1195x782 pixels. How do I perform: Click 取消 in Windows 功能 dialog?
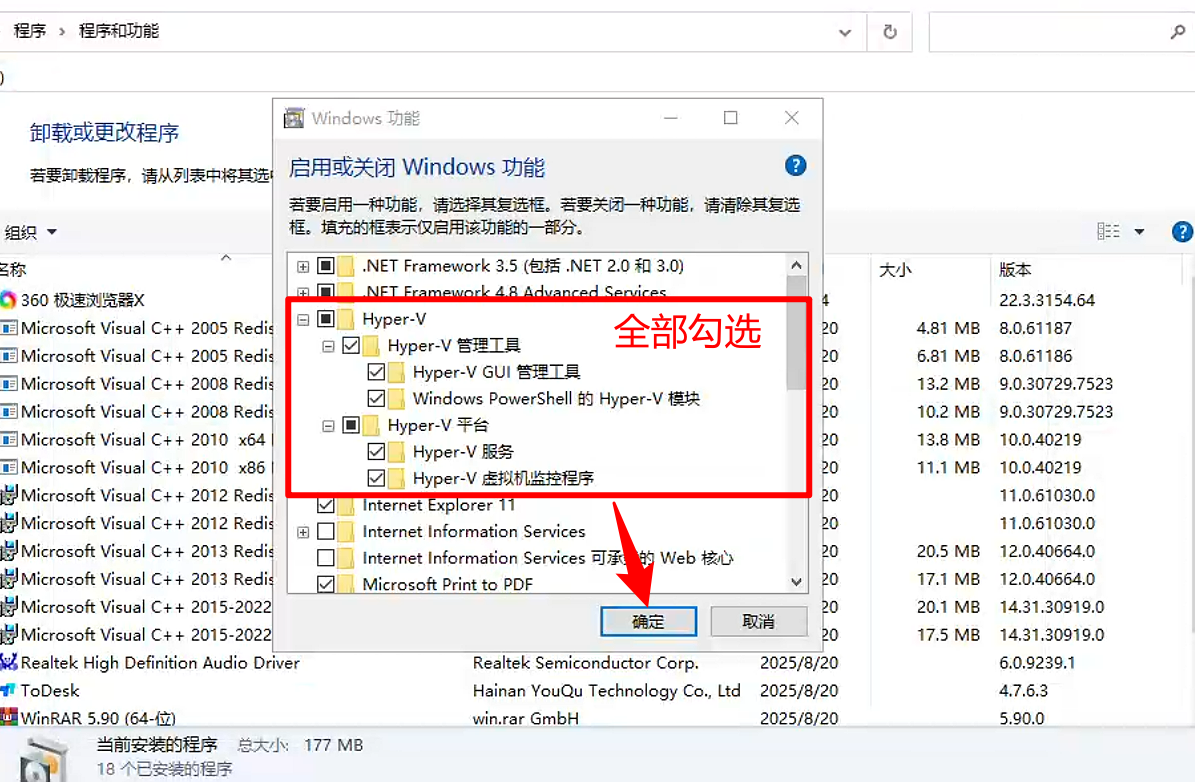pyautogui.click(x=758, y=622)
